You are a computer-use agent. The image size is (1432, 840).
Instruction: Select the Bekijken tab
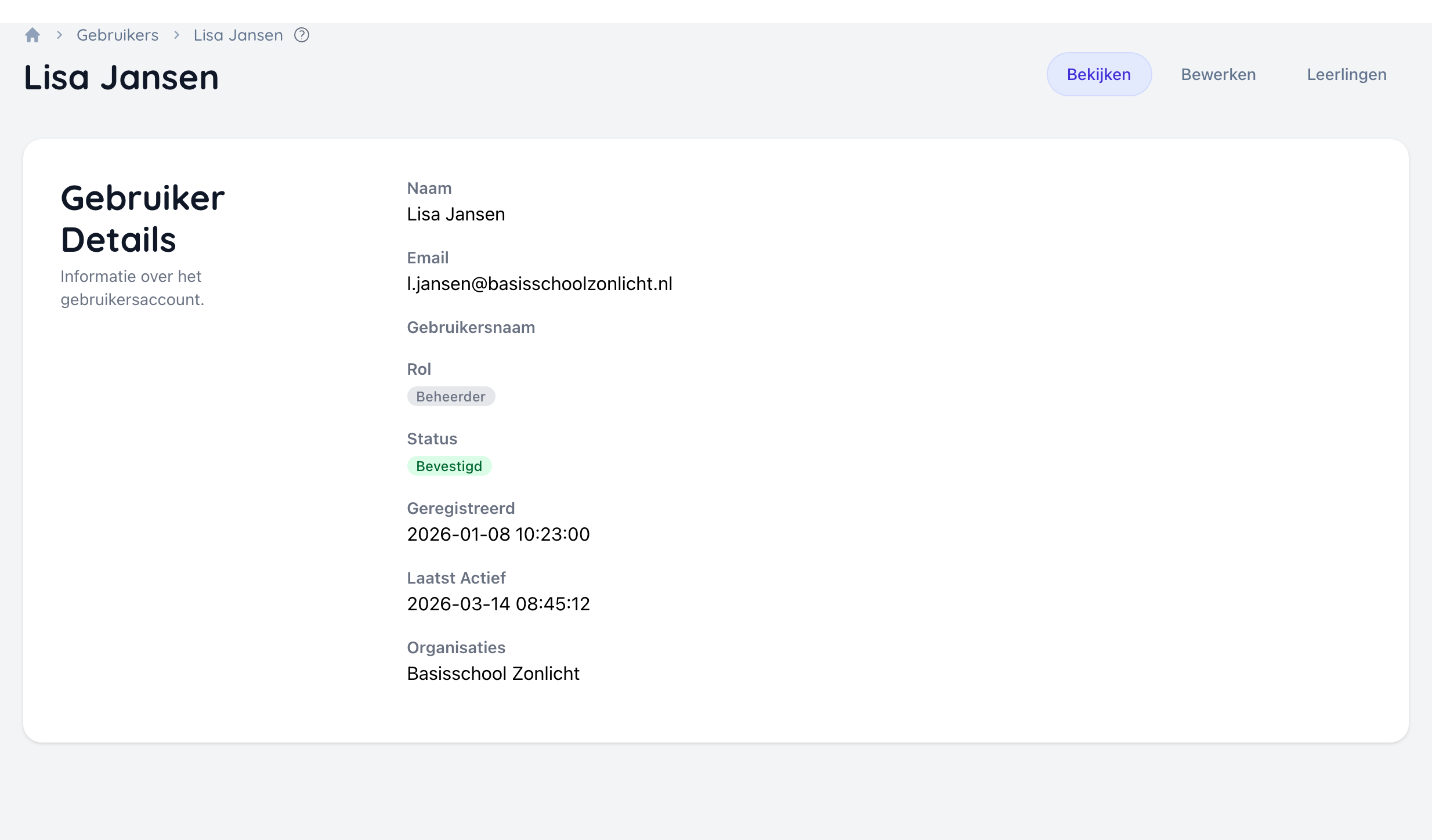pos(1098,74)
